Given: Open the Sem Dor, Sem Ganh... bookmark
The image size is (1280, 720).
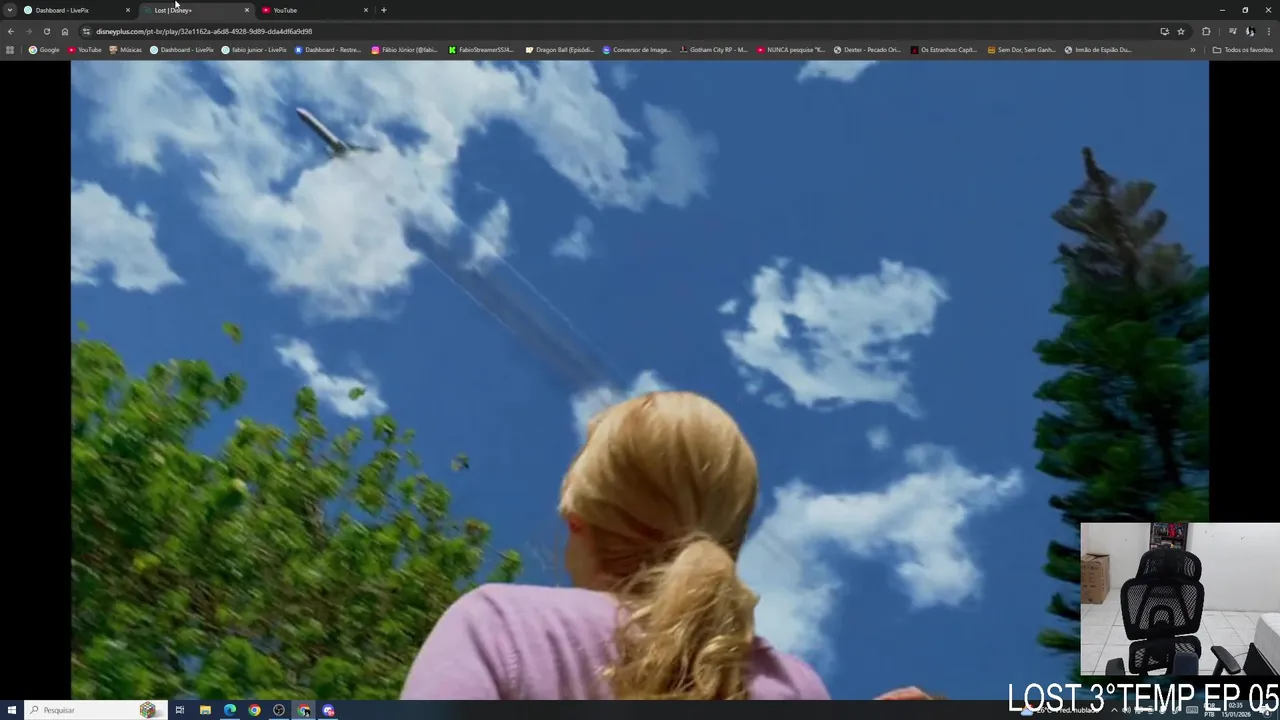Looking at the screenshot, I should pos(1021,49).
